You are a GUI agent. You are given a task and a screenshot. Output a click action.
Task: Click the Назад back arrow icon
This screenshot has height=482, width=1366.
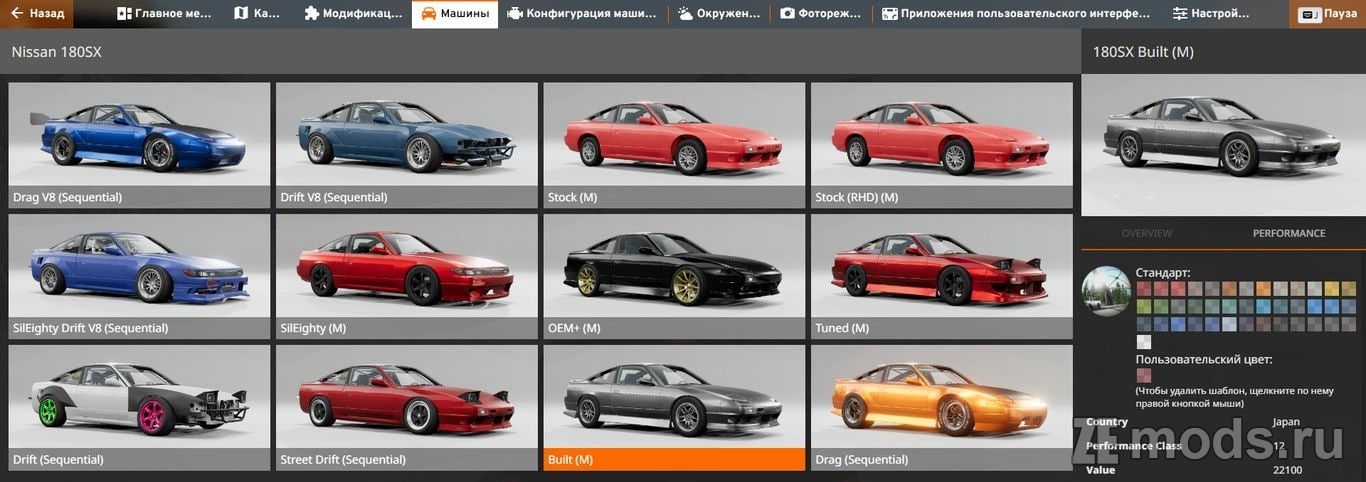coord(17,14)
